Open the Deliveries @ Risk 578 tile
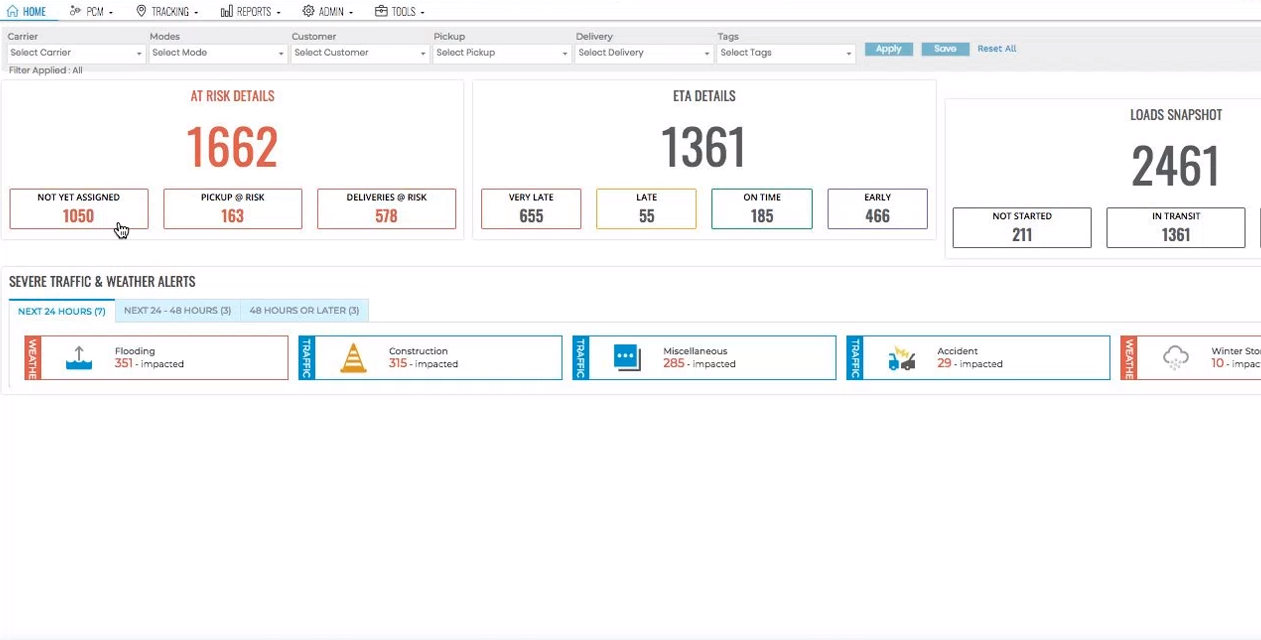The width and height of the screenshot is (1261, 640). pos(387,209)
